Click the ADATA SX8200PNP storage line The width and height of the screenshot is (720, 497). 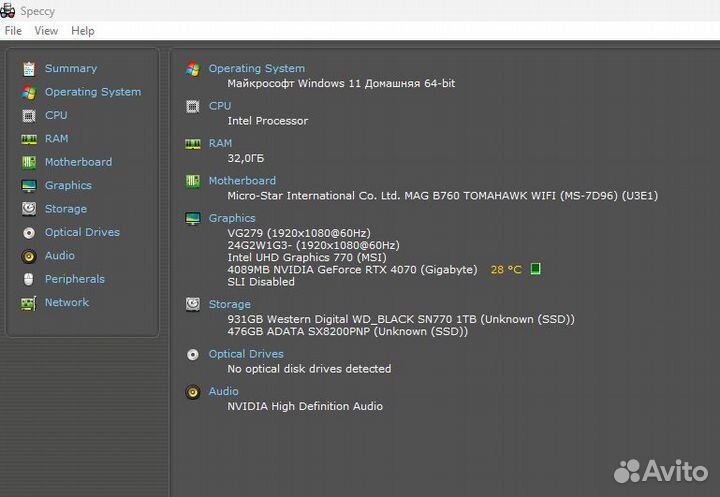tap(348, 332)
